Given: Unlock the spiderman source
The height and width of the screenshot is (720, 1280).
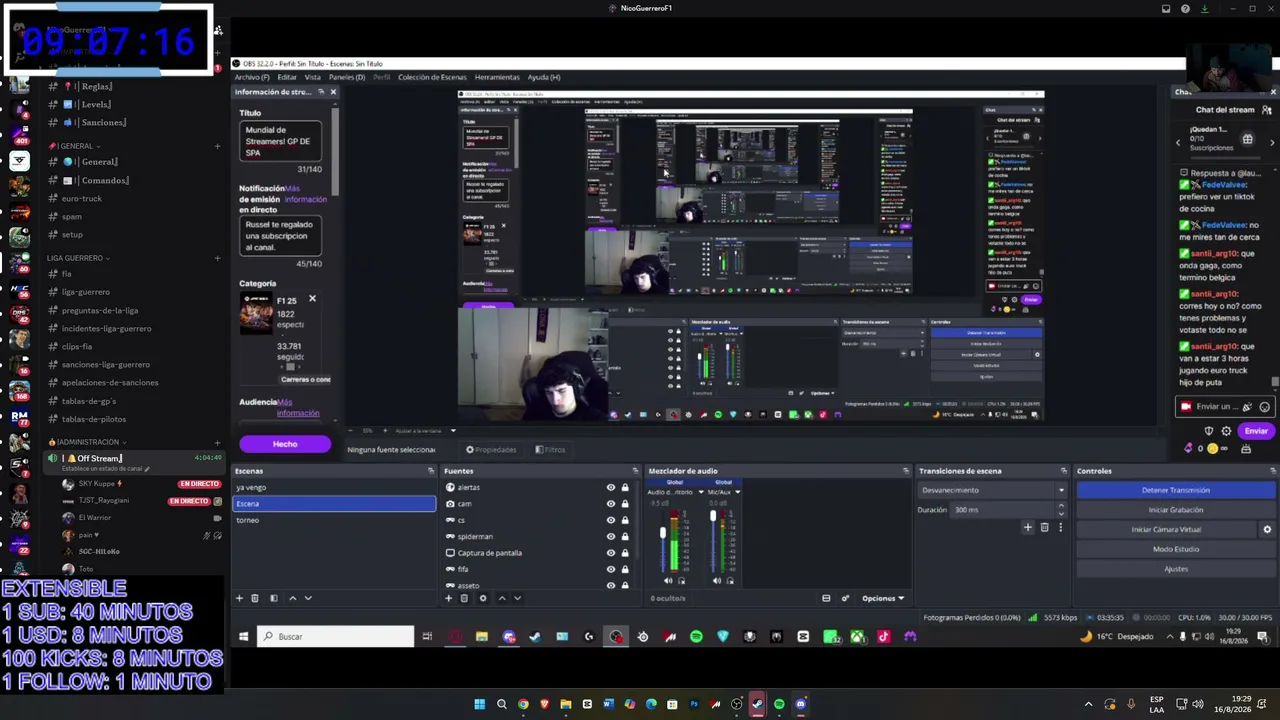Looking at the screenshot, I should tap(625, 537).
